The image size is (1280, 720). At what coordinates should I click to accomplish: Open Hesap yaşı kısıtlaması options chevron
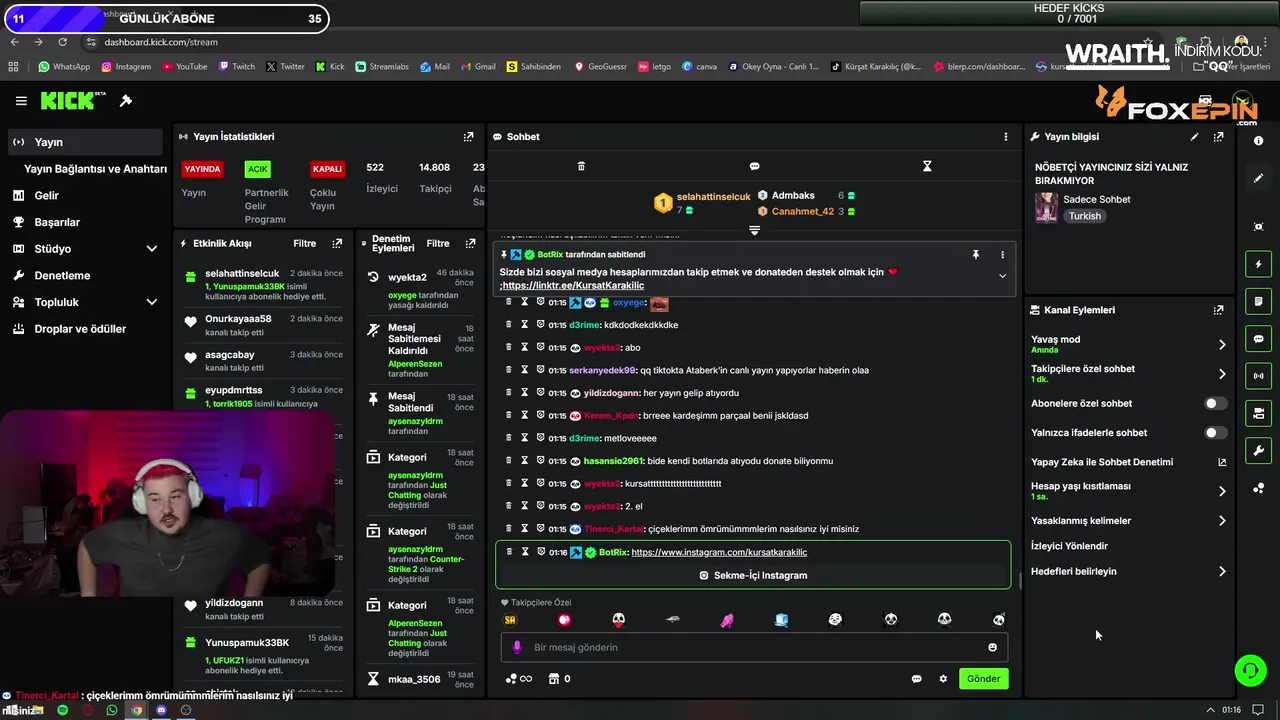(x=1221, y=491)
